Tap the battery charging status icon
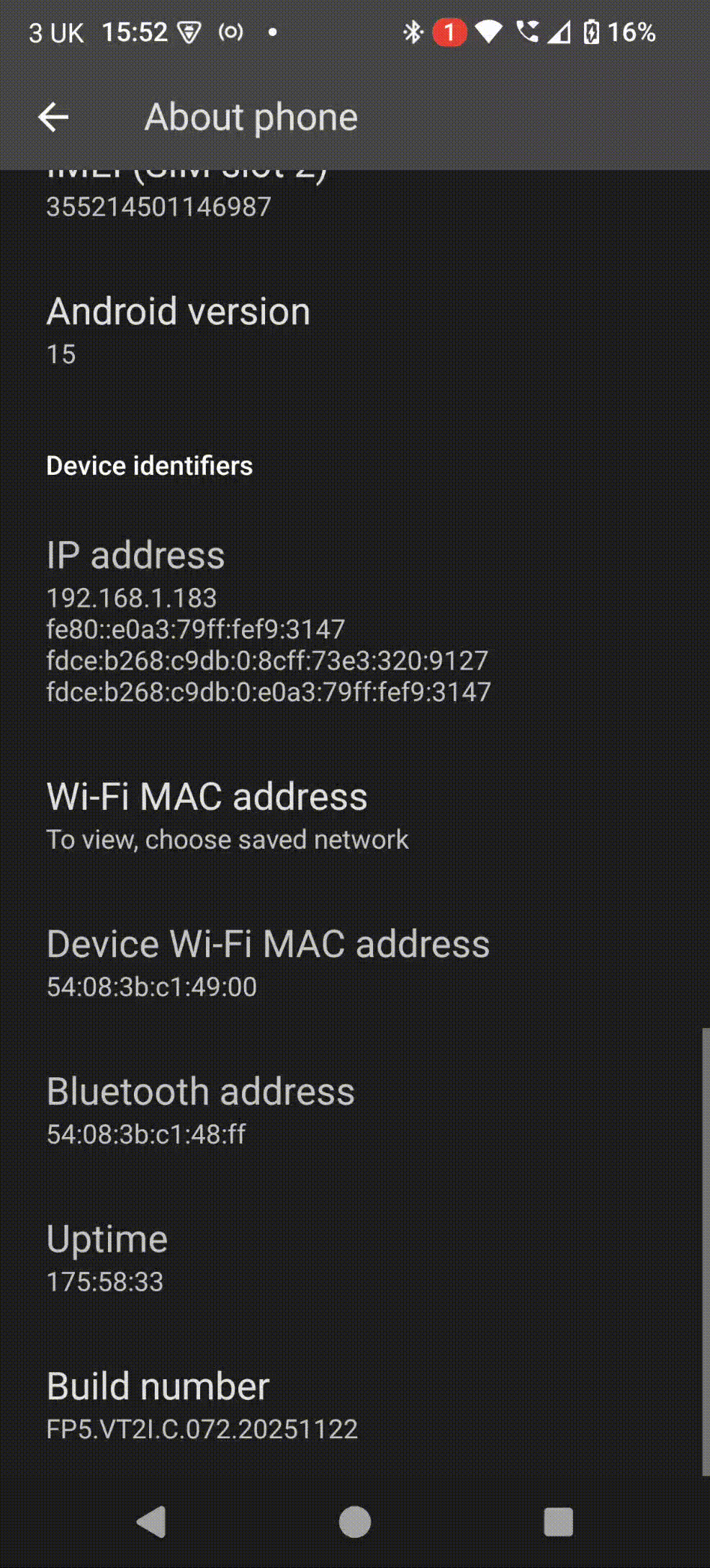This screenshot has height=1568, width=710. 591,32
